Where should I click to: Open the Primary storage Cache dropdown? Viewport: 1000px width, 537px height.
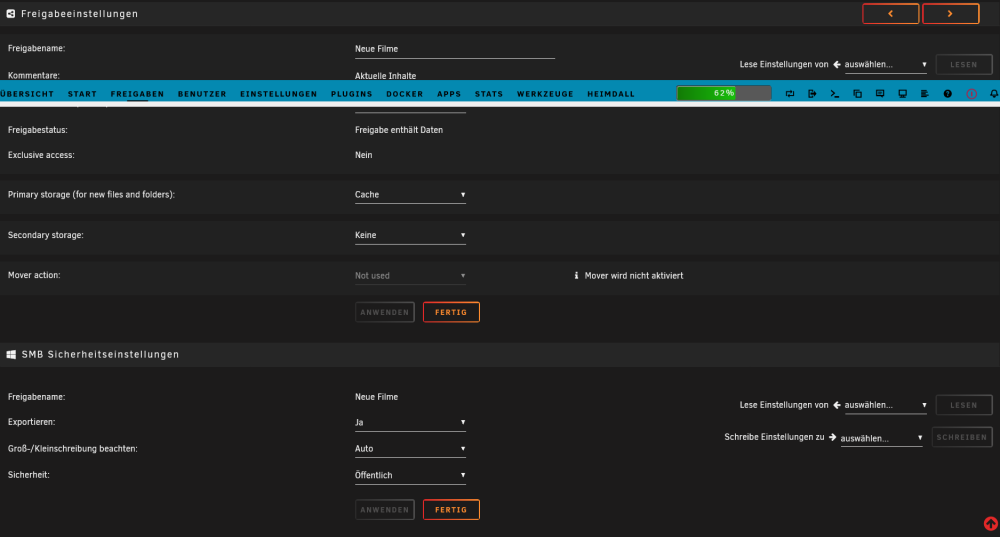(410, 195)
